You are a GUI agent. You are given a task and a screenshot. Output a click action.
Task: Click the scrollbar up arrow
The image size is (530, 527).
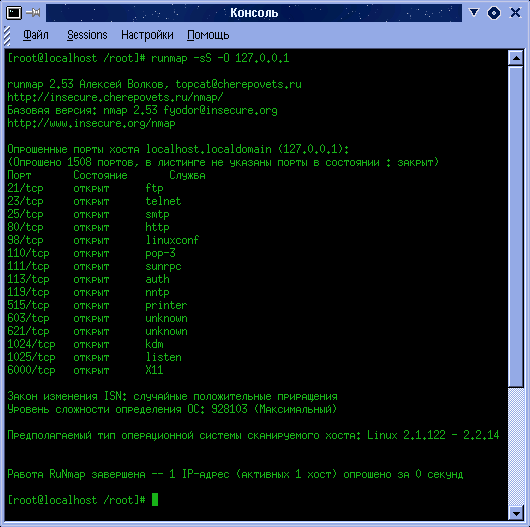coord(516,58)
